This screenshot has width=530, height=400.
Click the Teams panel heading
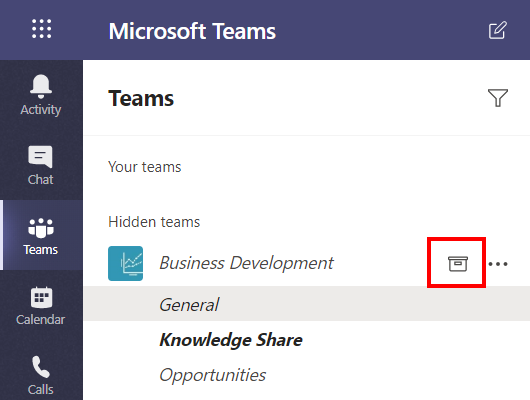141,98
